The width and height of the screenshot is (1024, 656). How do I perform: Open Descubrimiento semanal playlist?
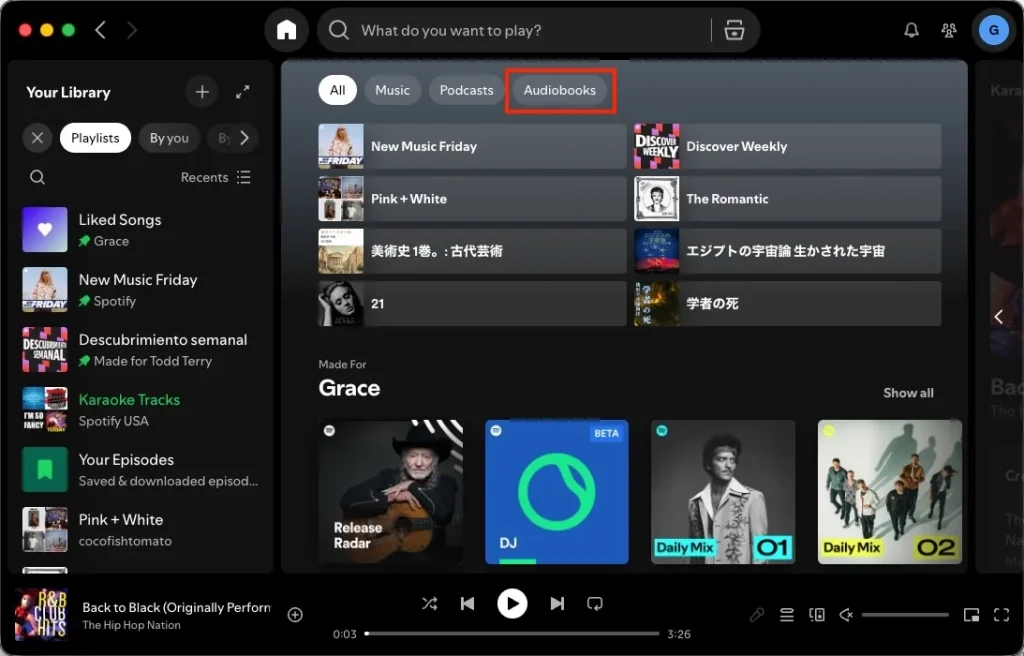(141, 350)
